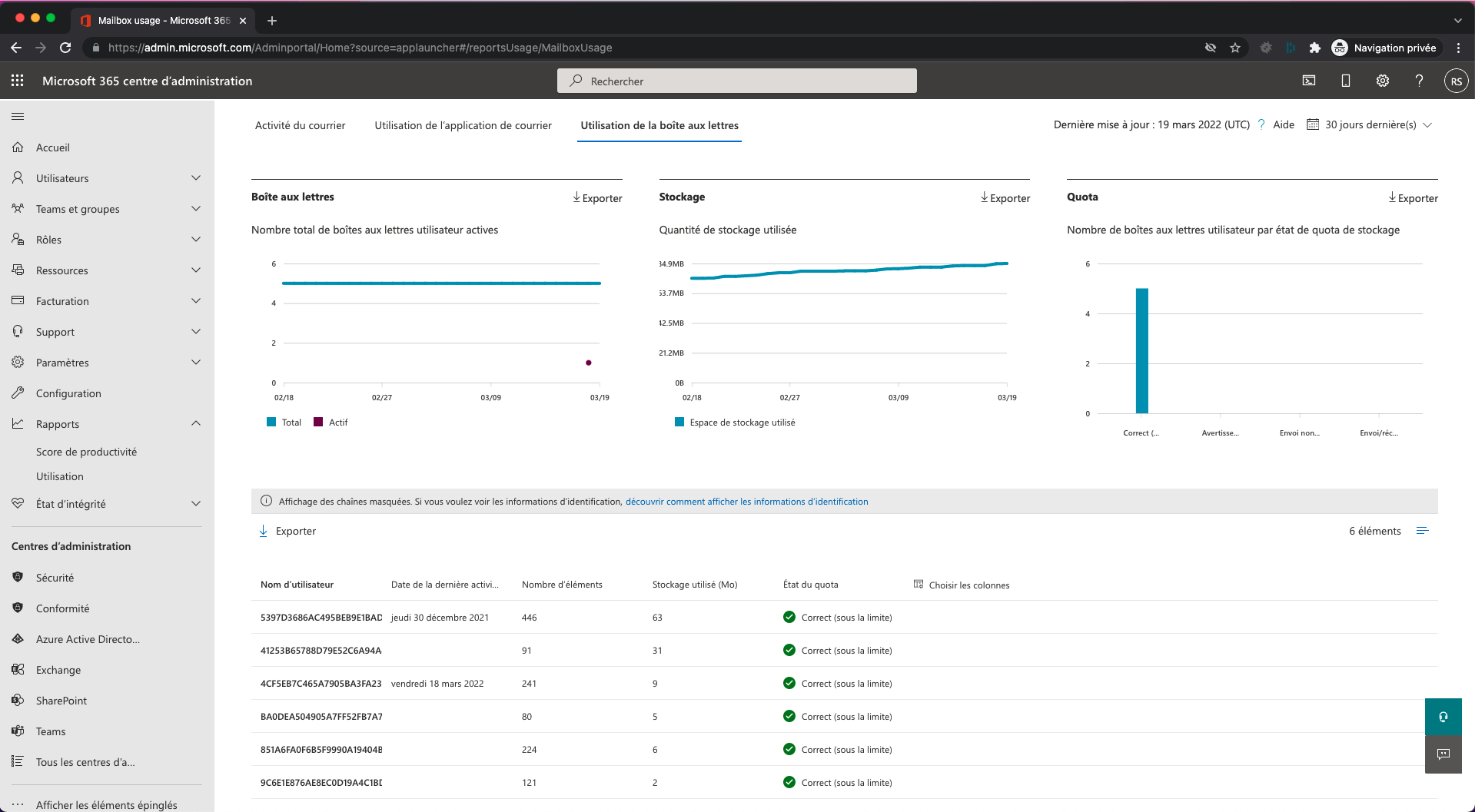This screenshot has width=1475, height=812.
Task: Open a new browser tab
Action: pyautogui.click(x=272, y=21)
